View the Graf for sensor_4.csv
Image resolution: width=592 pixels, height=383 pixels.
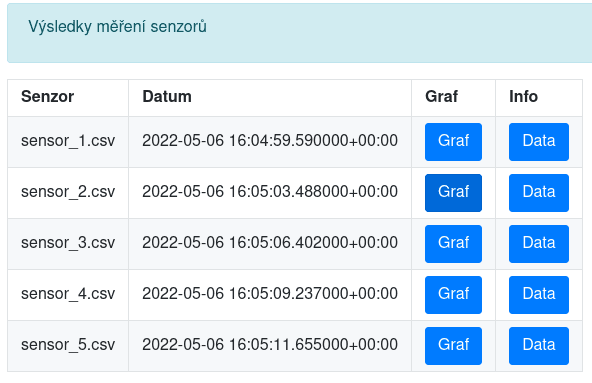[x=453, y=295]
